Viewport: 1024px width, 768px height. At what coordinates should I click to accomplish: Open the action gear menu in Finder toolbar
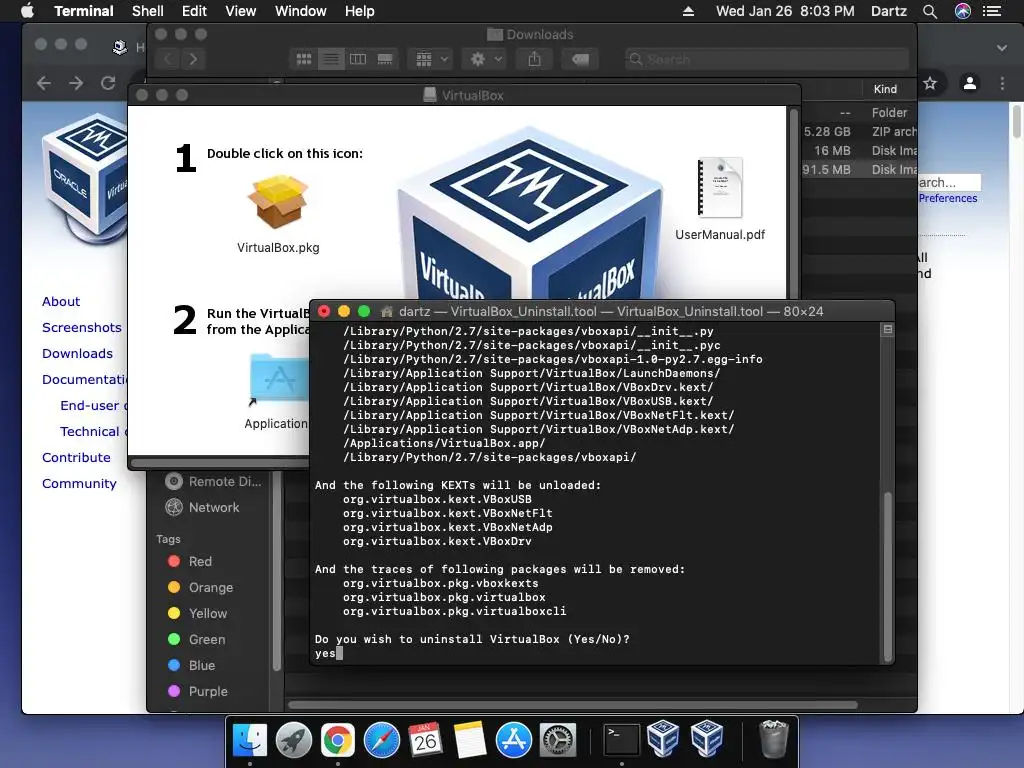[485, 59]
